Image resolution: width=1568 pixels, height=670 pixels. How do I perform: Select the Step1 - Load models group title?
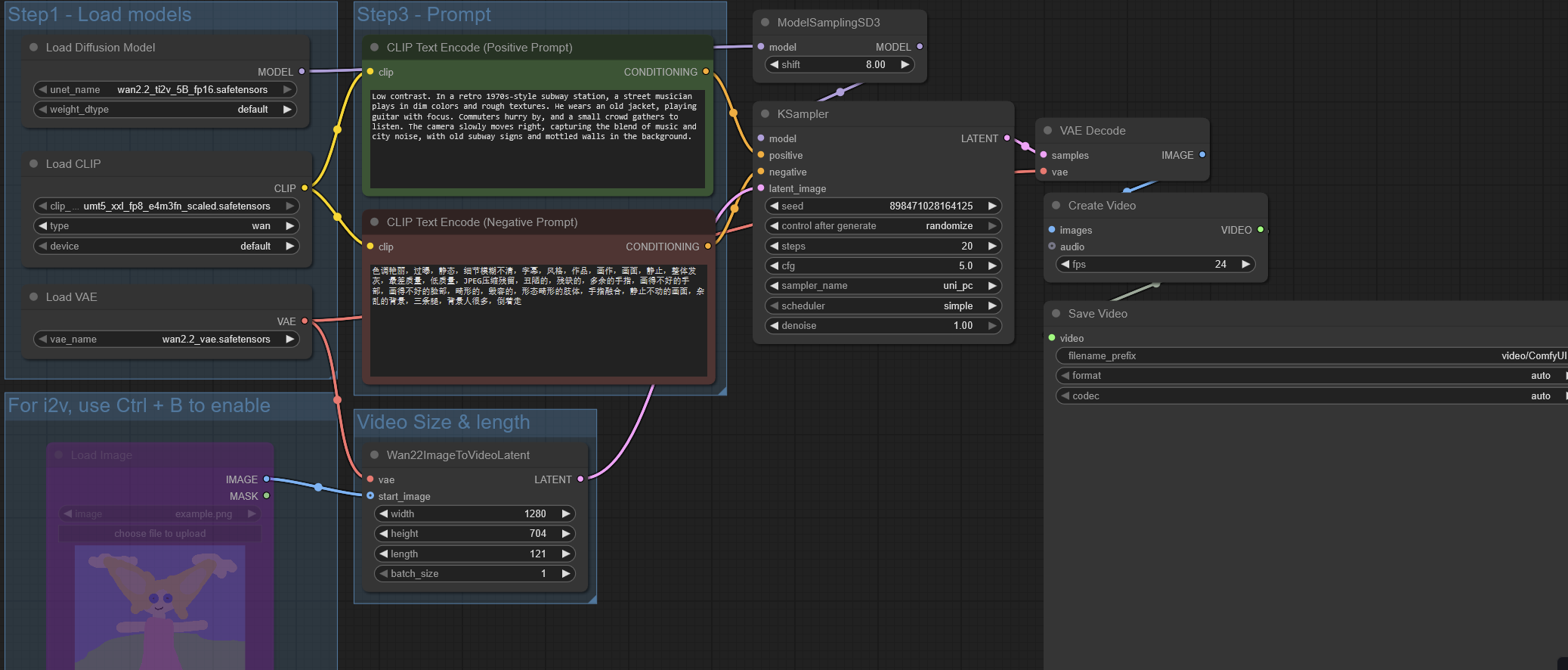99,15
